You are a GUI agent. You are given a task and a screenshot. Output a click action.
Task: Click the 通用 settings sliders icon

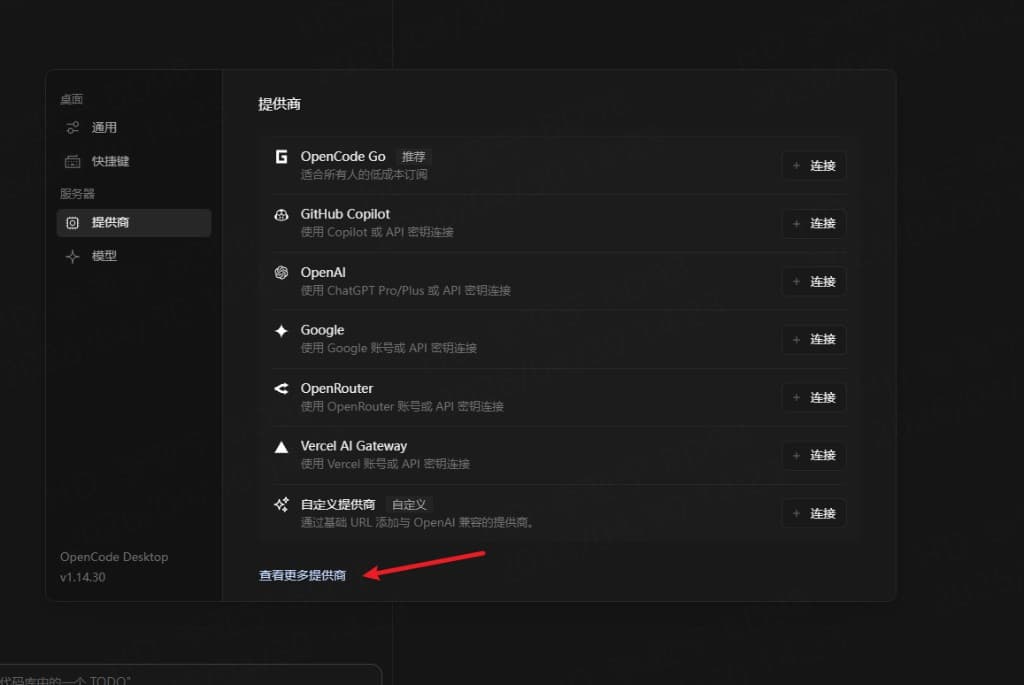(72, 127)
